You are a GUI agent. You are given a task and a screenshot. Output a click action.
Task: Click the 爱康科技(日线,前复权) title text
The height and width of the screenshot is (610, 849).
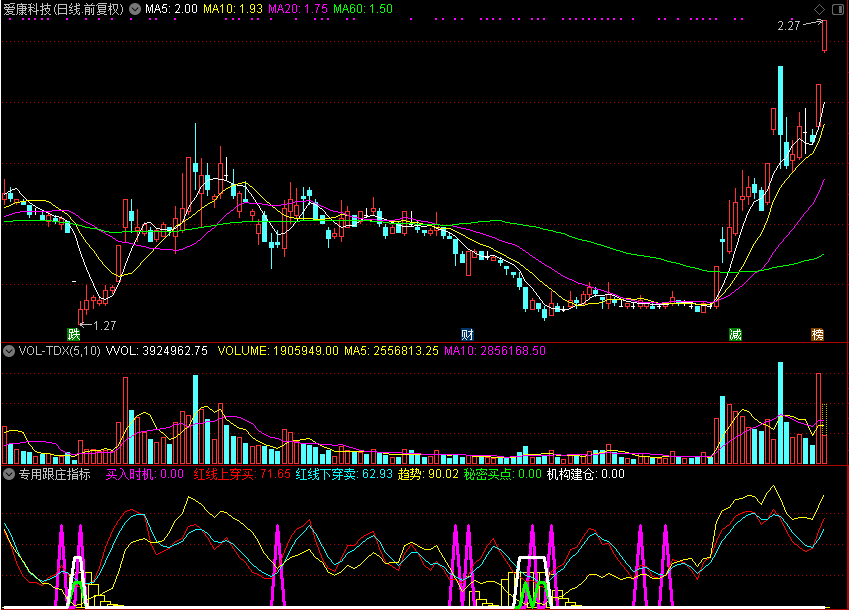[63, 9]
